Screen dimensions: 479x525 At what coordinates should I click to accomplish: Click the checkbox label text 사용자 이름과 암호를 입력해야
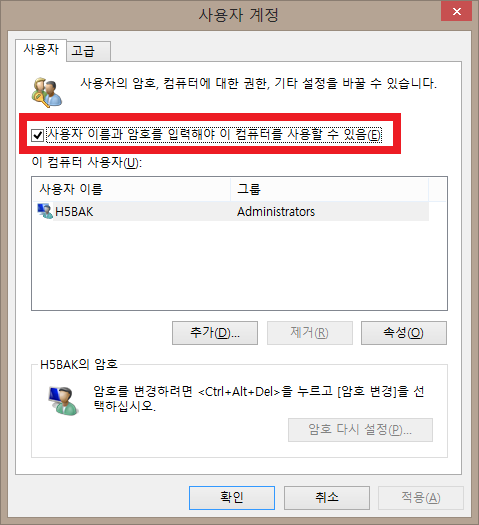pyautogui.click(x=131, y=135)
